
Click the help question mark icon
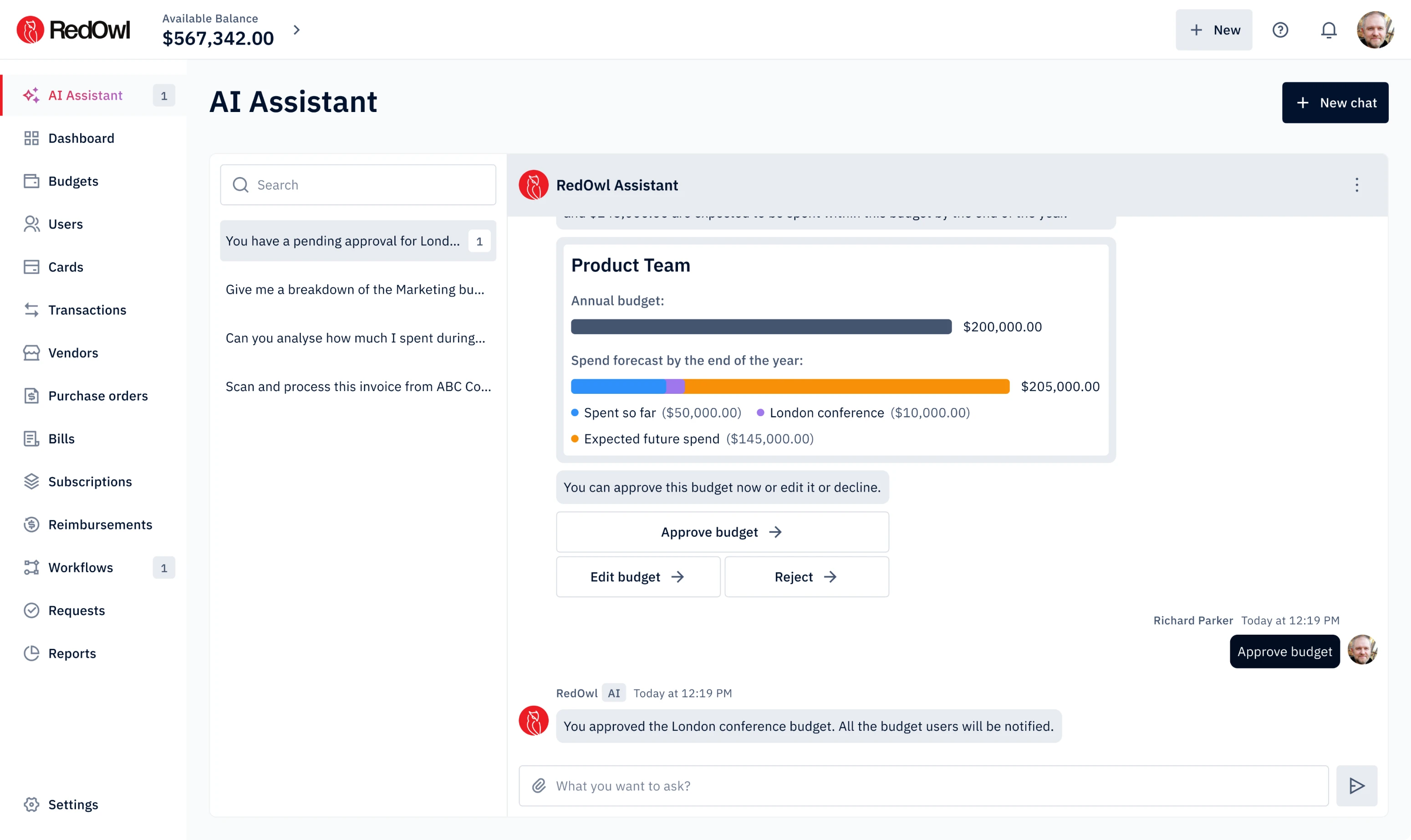1280,30
